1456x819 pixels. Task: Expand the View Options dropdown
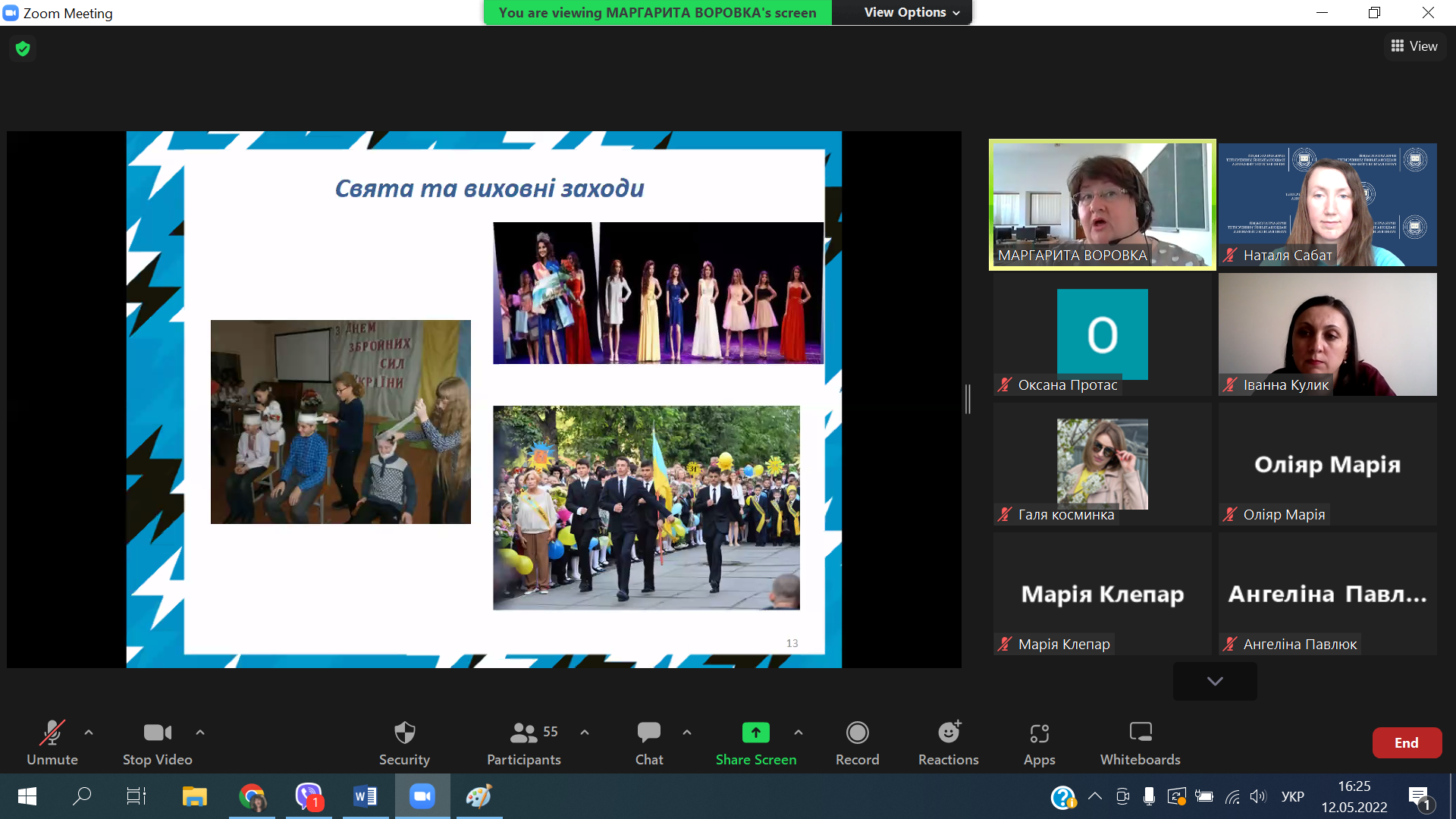tap(912, 12)
